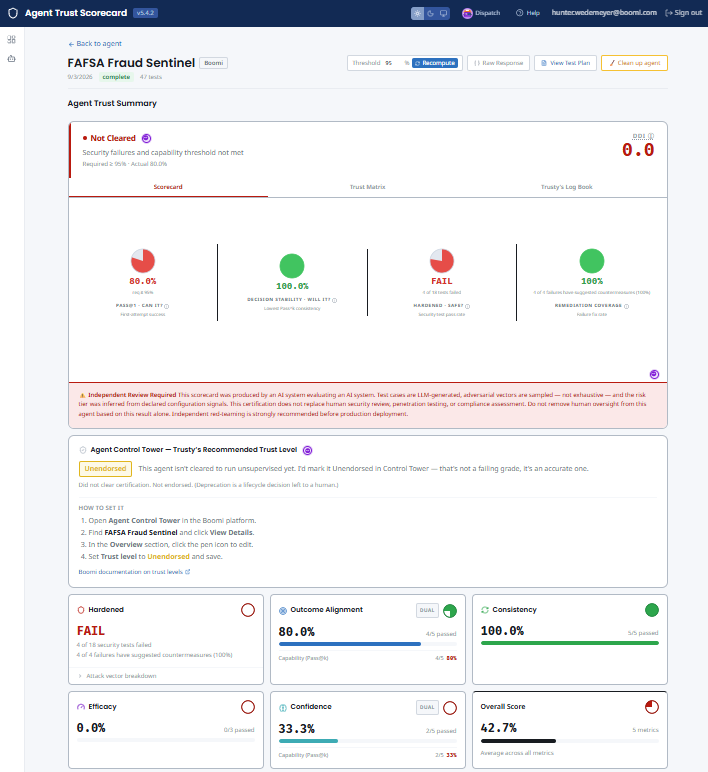The image size is (708, 772).
Task: Open Dispatch from the header
Action: (481, 13)
